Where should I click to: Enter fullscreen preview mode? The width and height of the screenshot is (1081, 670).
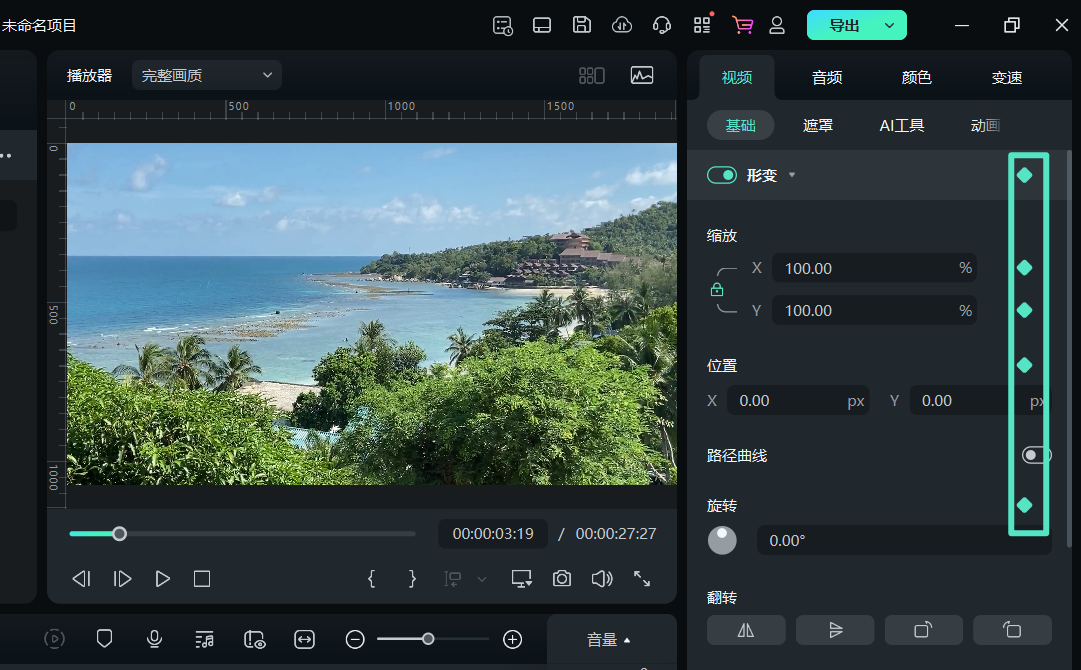642,579
